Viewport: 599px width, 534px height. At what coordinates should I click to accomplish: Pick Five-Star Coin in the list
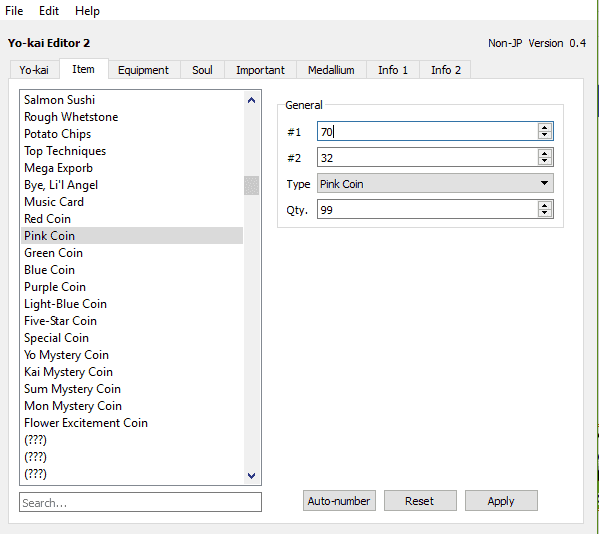click(132, 321)
